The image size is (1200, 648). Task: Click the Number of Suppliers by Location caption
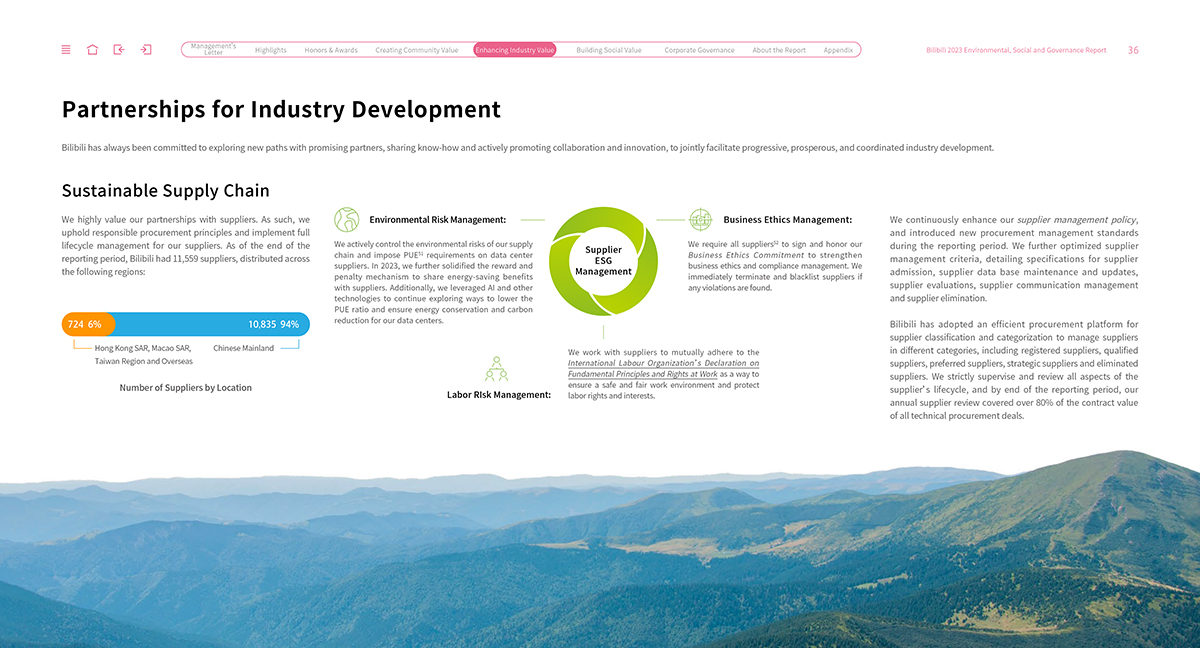pyautogui.click(x=186, y=388)
